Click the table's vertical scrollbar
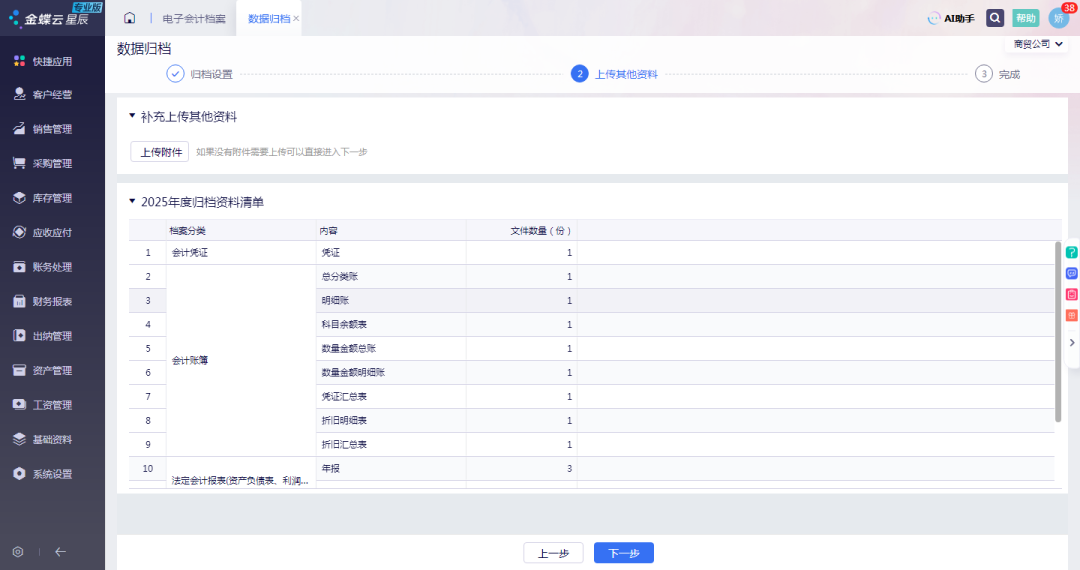This screenshot has height=570, width=1080. [1058, 330]
